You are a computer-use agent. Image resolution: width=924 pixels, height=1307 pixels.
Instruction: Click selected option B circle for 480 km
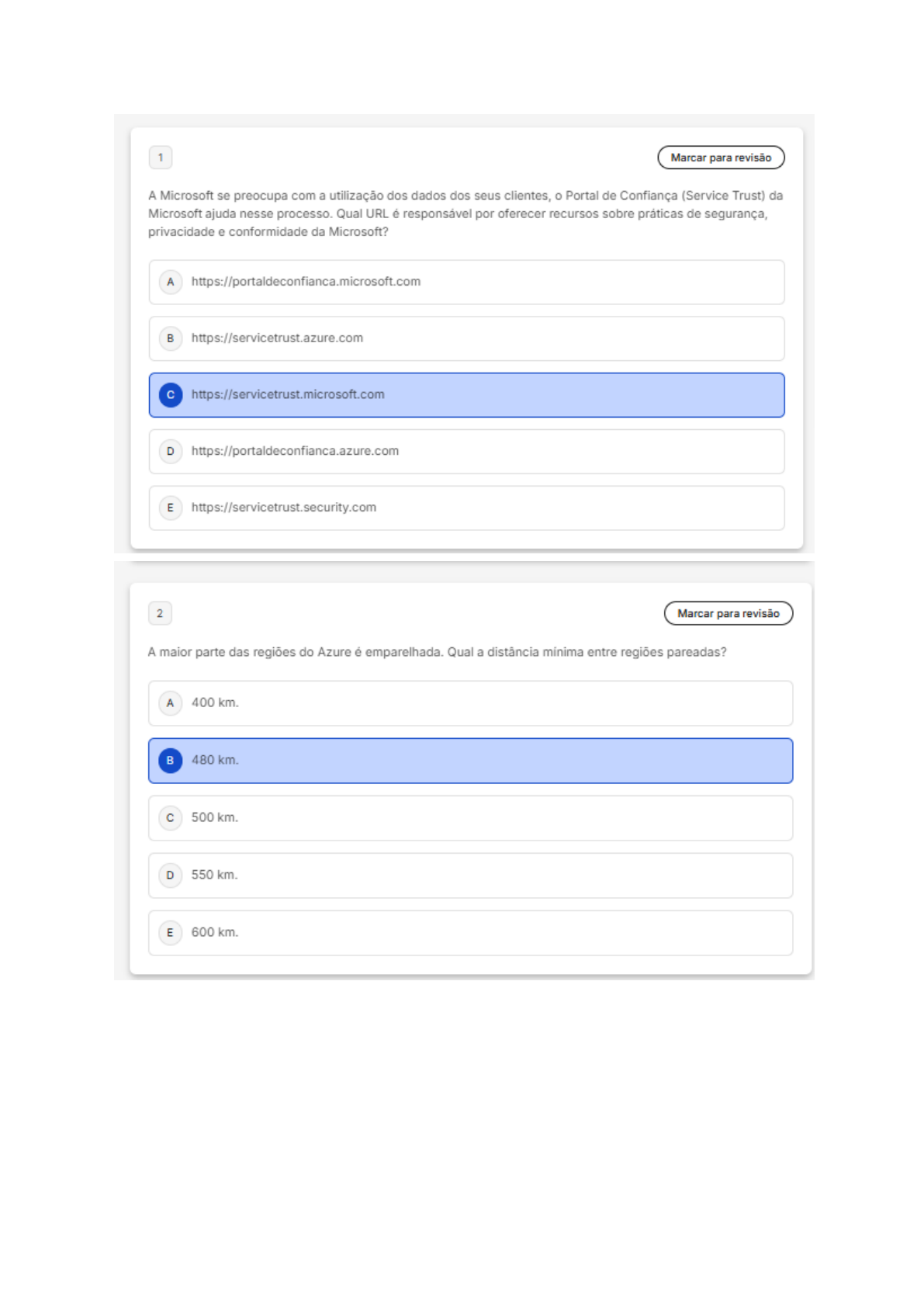[x=171, y=761]
